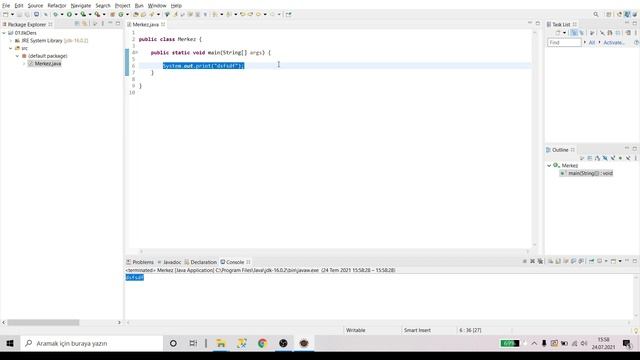Toggle Pin Console in the Console toolbar
640x360 pixels.
tap(591, 261)
